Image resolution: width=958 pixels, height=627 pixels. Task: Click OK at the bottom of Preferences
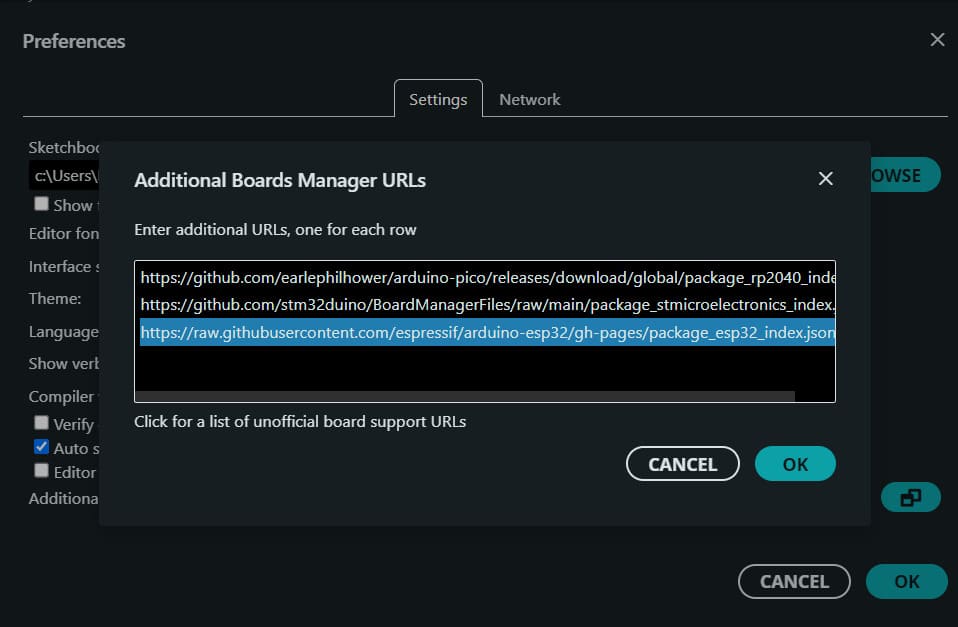[906, 581]
